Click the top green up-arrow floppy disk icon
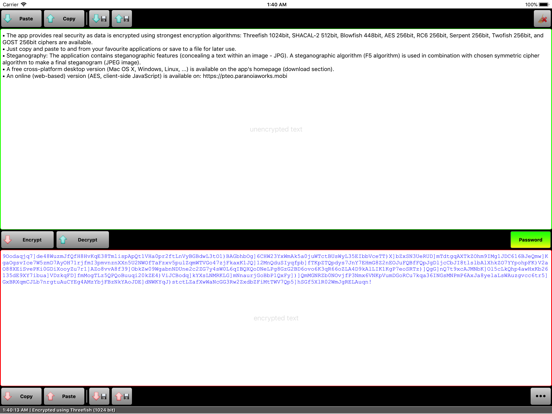 point(122,19)
